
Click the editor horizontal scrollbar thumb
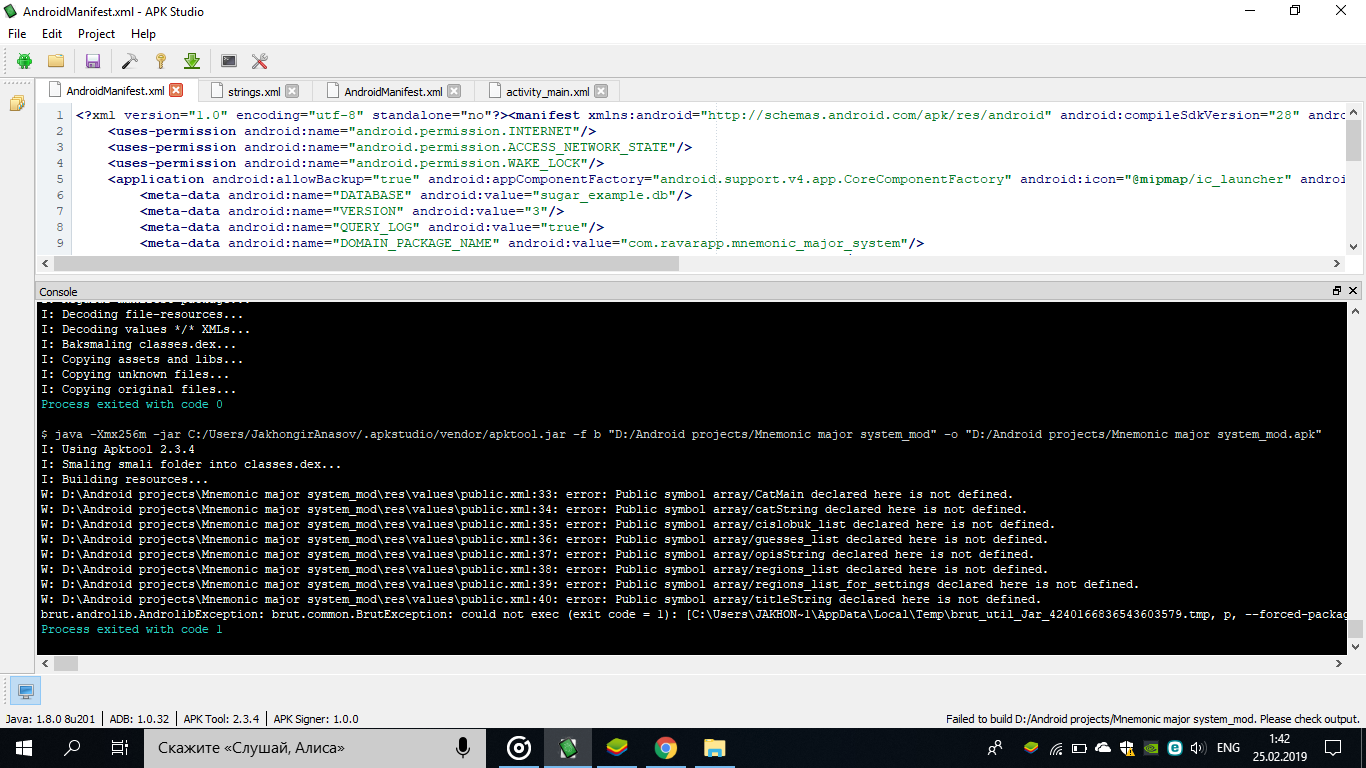point(366,264)
